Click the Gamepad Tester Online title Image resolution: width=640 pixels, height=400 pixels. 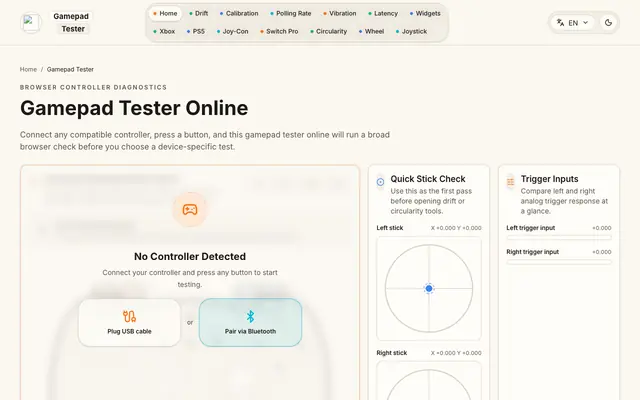click(134, 108)
